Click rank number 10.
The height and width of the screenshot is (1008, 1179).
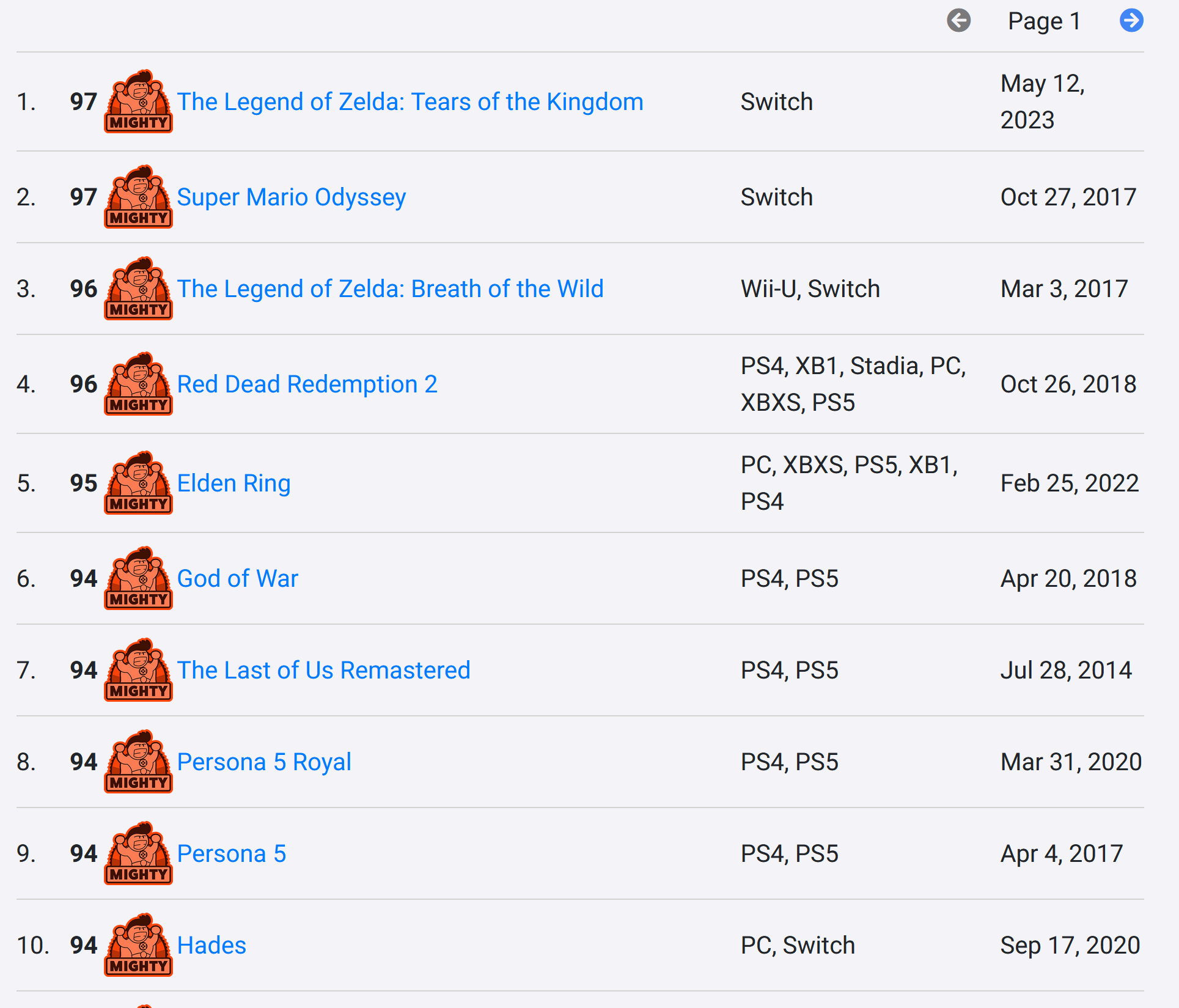[x=33, y=945]
